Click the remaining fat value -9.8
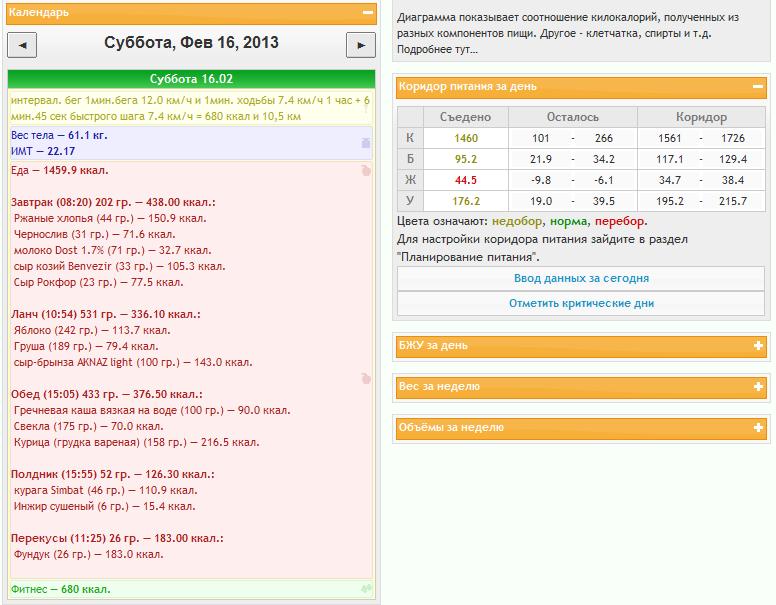 coord(541,180)
